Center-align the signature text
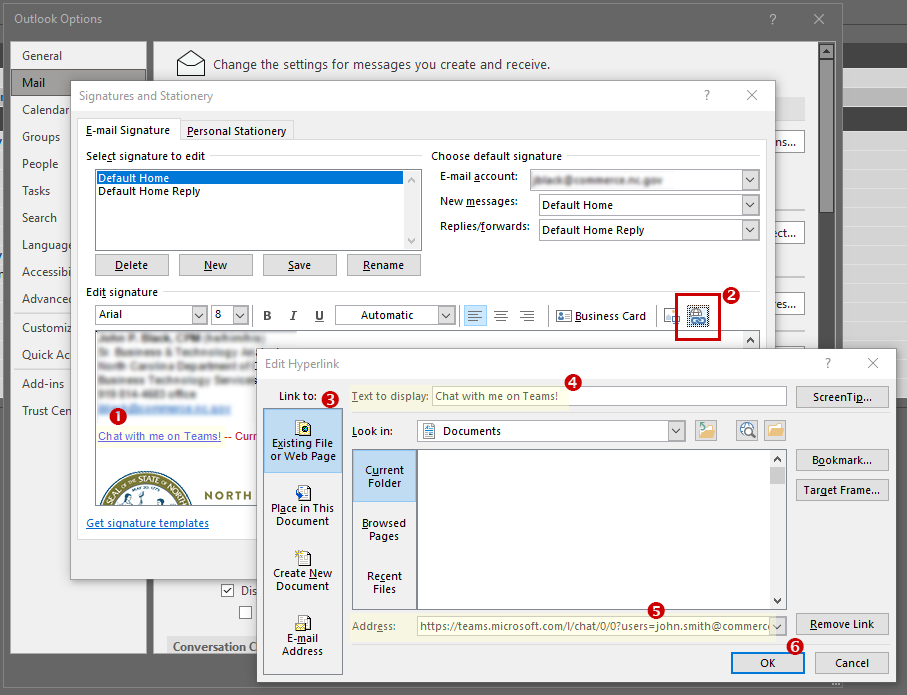The height and width of the screenshot is (695, 907). point(500,315)
